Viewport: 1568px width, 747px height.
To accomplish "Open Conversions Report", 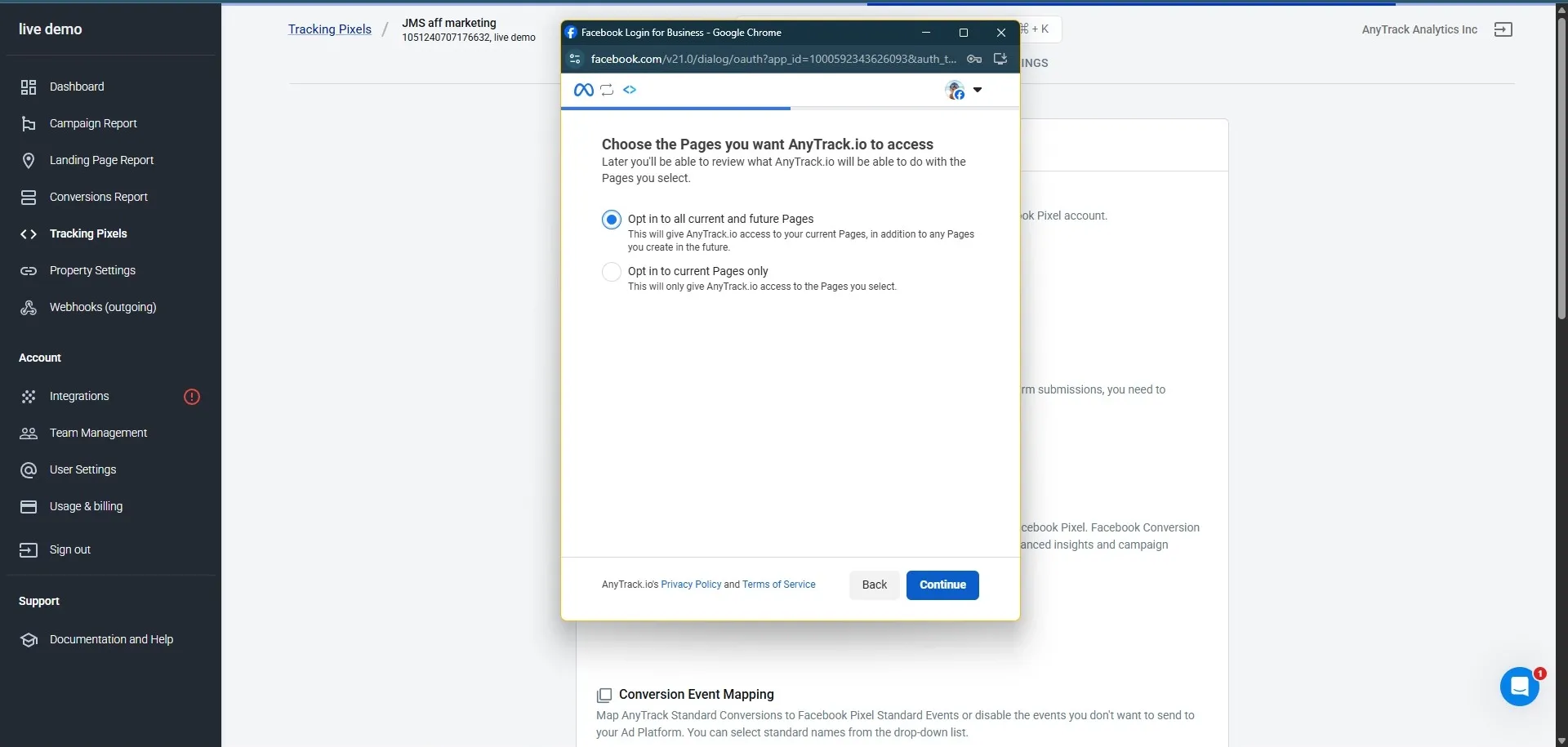I will [x=99, y=197].
